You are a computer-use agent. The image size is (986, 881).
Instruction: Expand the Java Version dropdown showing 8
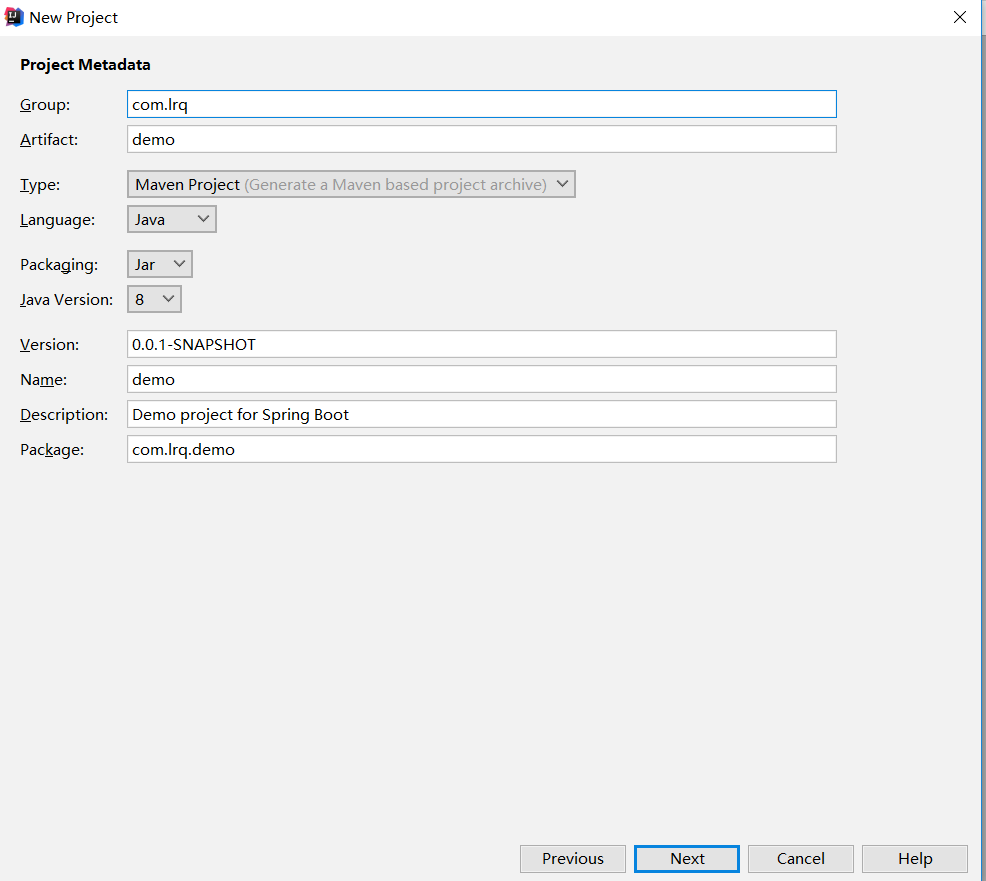154,299
